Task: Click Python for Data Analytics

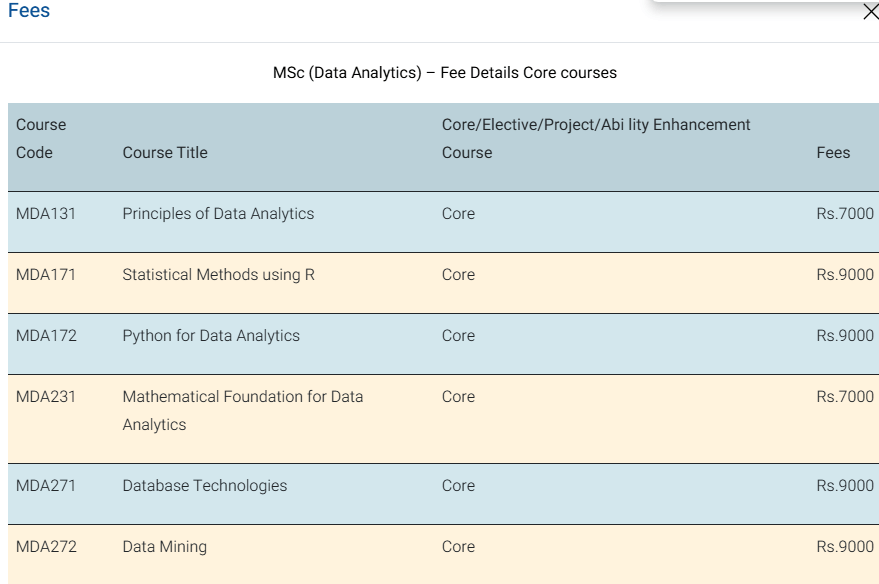Action: 211,336
